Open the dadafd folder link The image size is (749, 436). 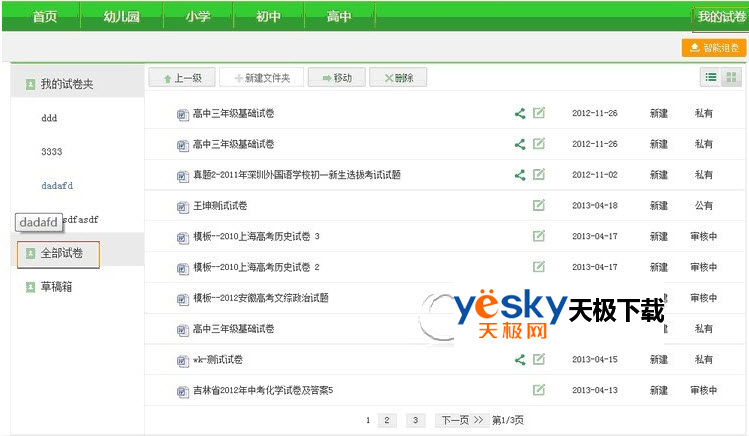click(x=57, y=186)
